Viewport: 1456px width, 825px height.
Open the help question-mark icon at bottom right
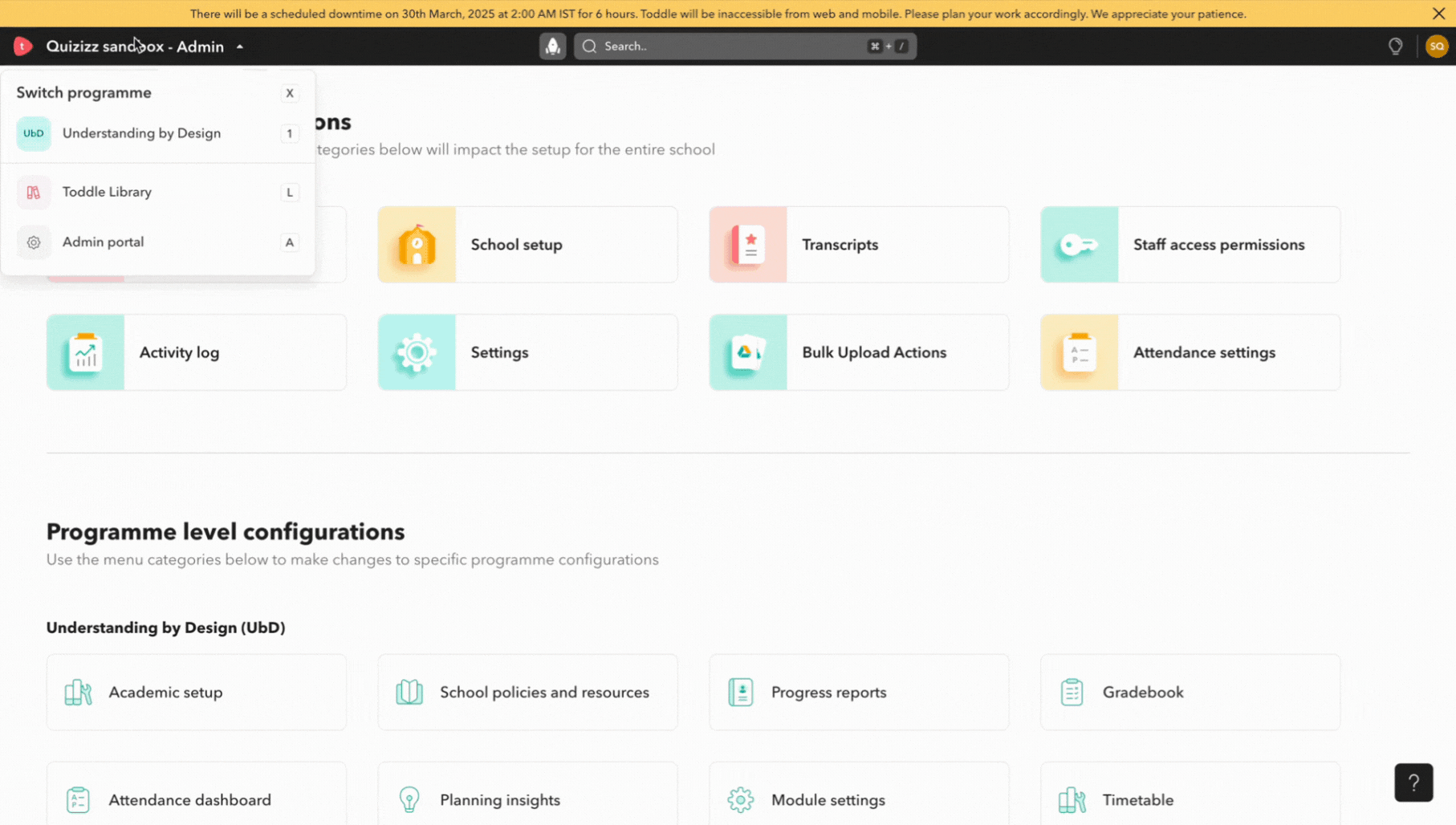point(1413,782)
